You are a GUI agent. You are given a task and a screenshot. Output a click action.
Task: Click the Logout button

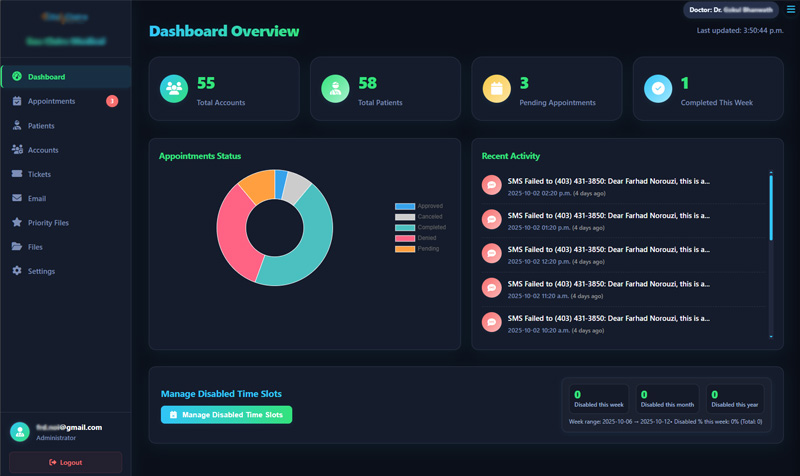coord(65,462)
